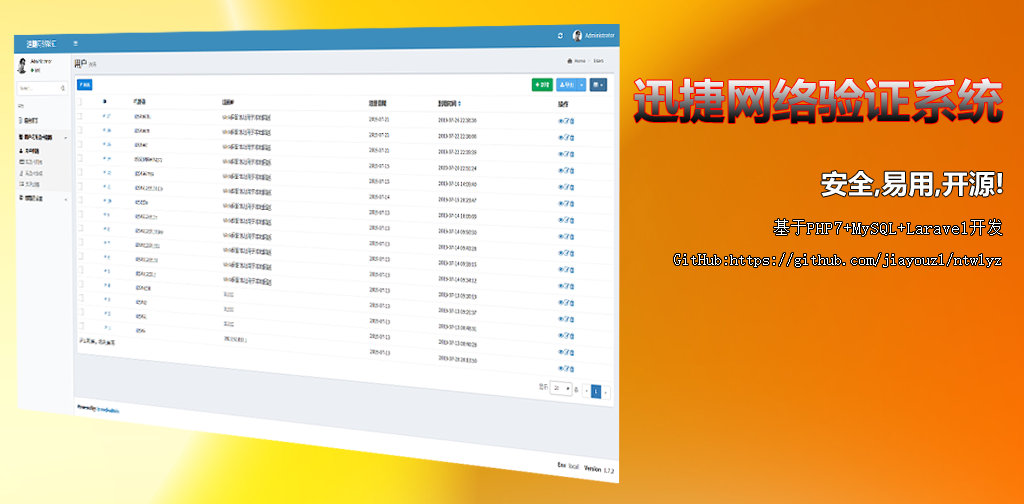
Task: Open the rows-per-page dropdown showing 20
Action: 561,388
